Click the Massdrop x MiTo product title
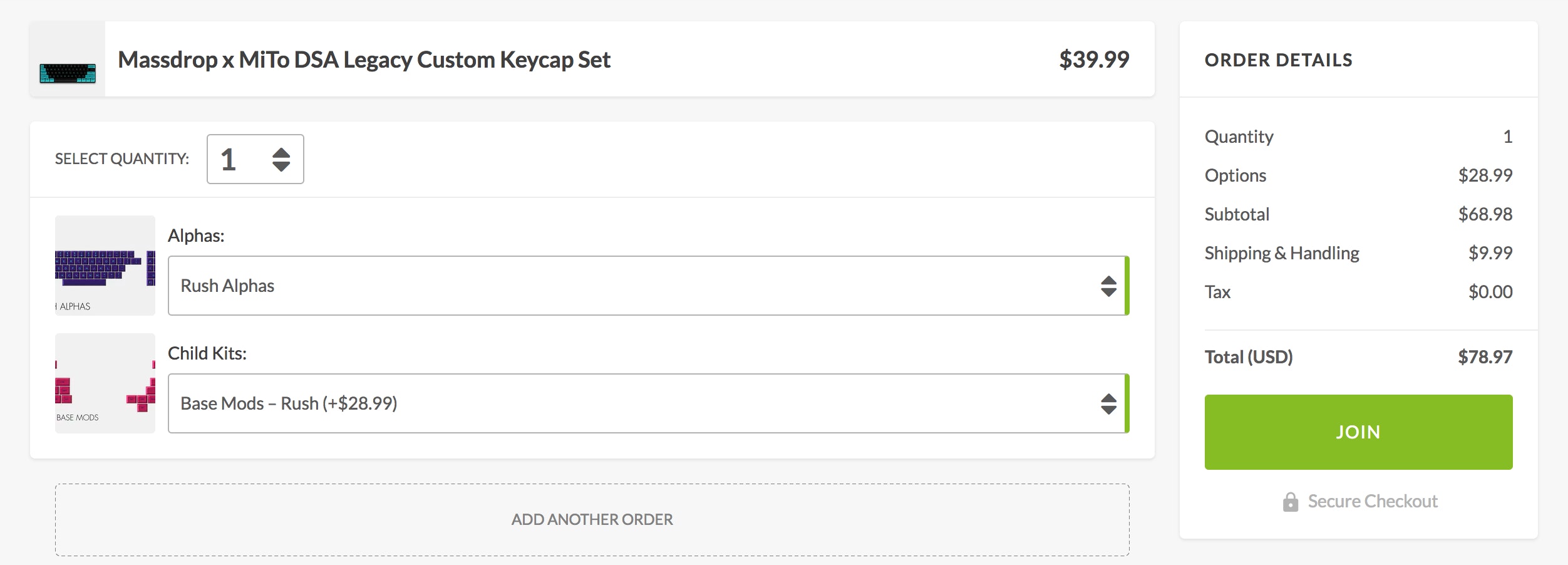 click(364, 60)
